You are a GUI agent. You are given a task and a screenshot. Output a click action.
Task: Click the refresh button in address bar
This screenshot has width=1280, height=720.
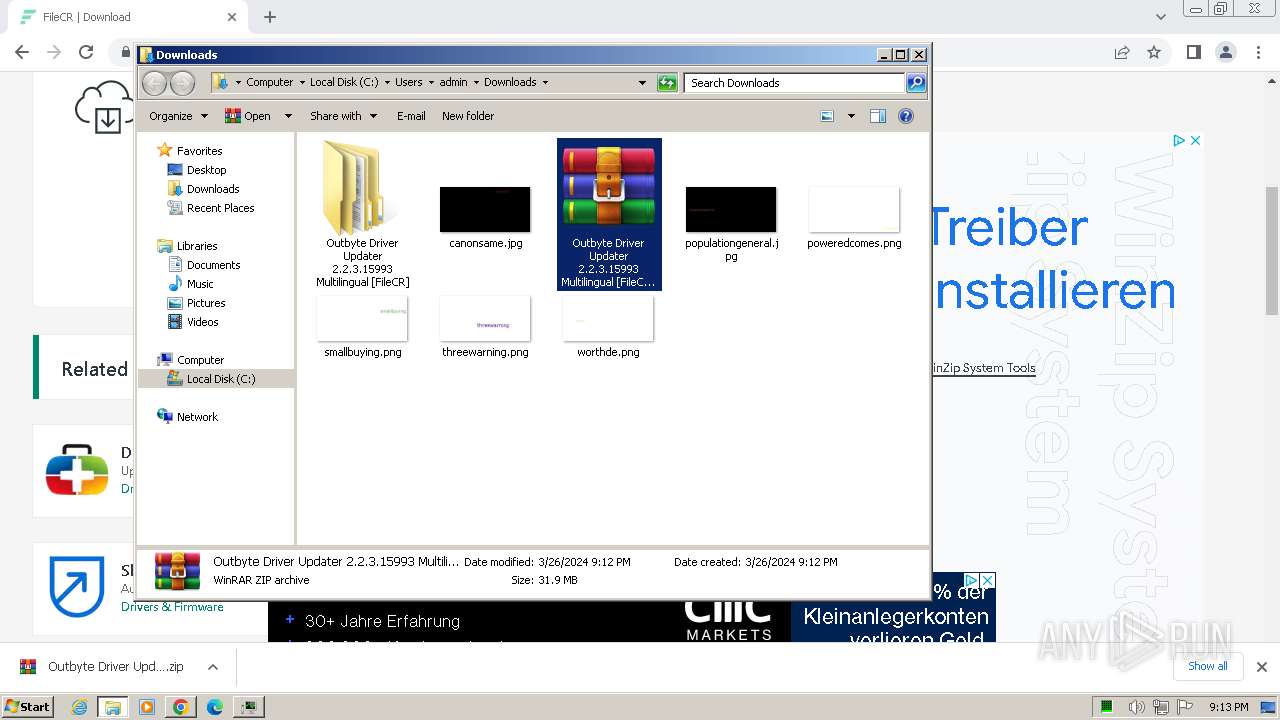(x=667, y=83)
